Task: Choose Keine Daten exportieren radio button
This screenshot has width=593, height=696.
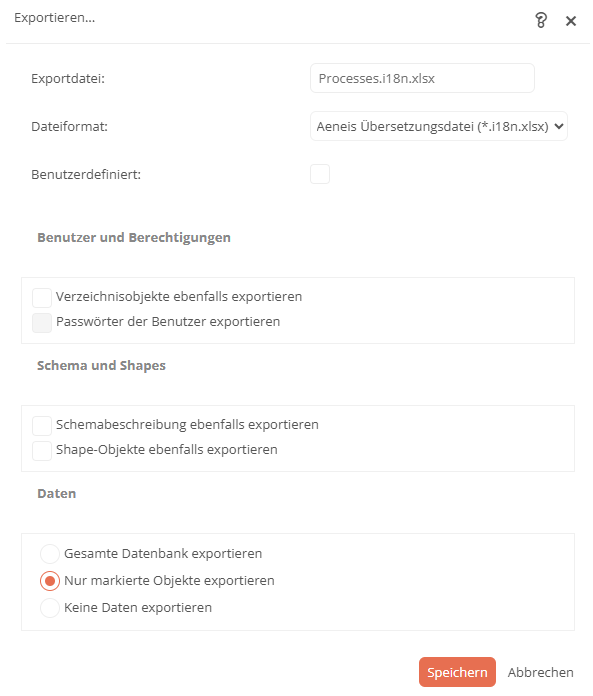Action: pos(50,608)
